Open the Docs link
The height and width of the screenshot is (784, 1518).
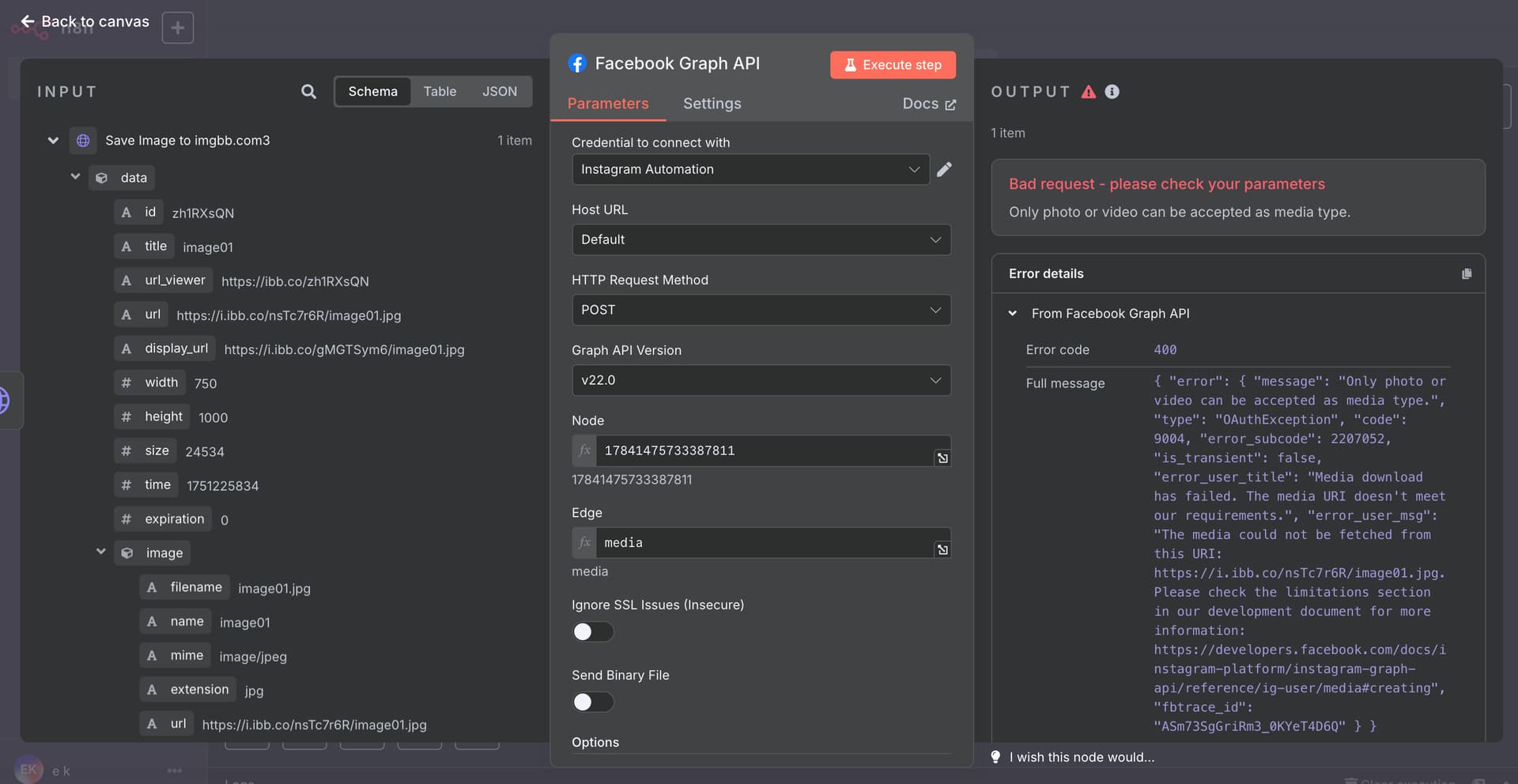929,104
